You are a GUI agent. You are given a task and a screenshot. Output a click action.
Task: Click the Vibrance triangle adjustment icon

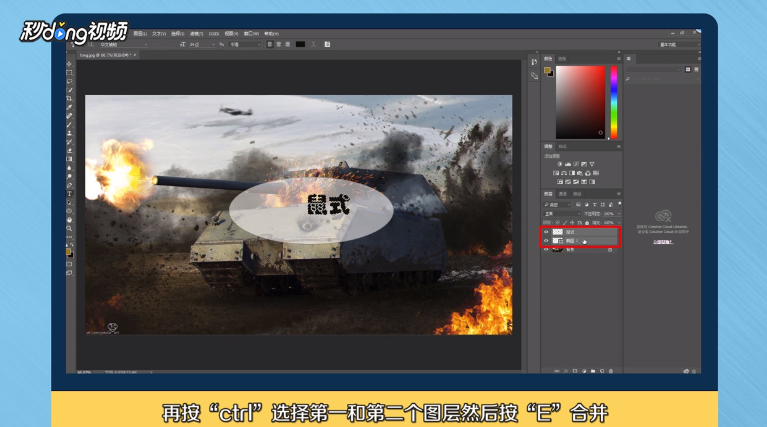coord(592,164)
